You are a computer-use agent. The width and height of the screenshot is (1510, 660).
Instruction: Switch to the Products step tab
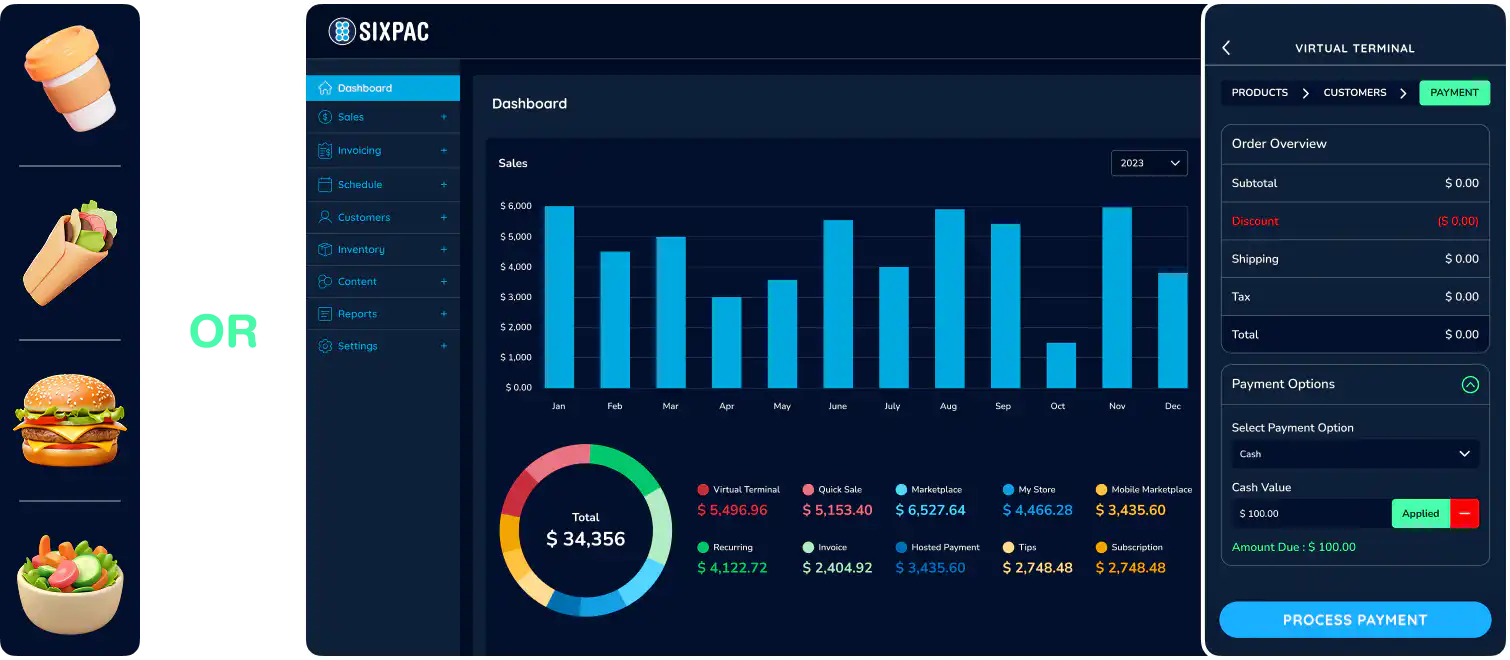1259,93
